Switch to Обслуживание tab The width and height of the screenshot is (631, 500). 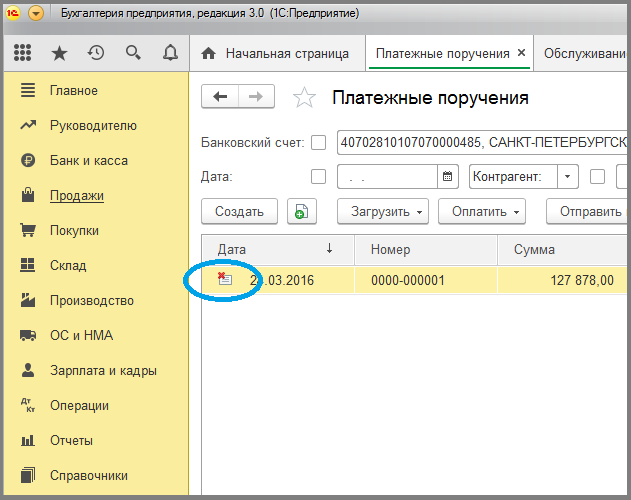click(582, 53)
